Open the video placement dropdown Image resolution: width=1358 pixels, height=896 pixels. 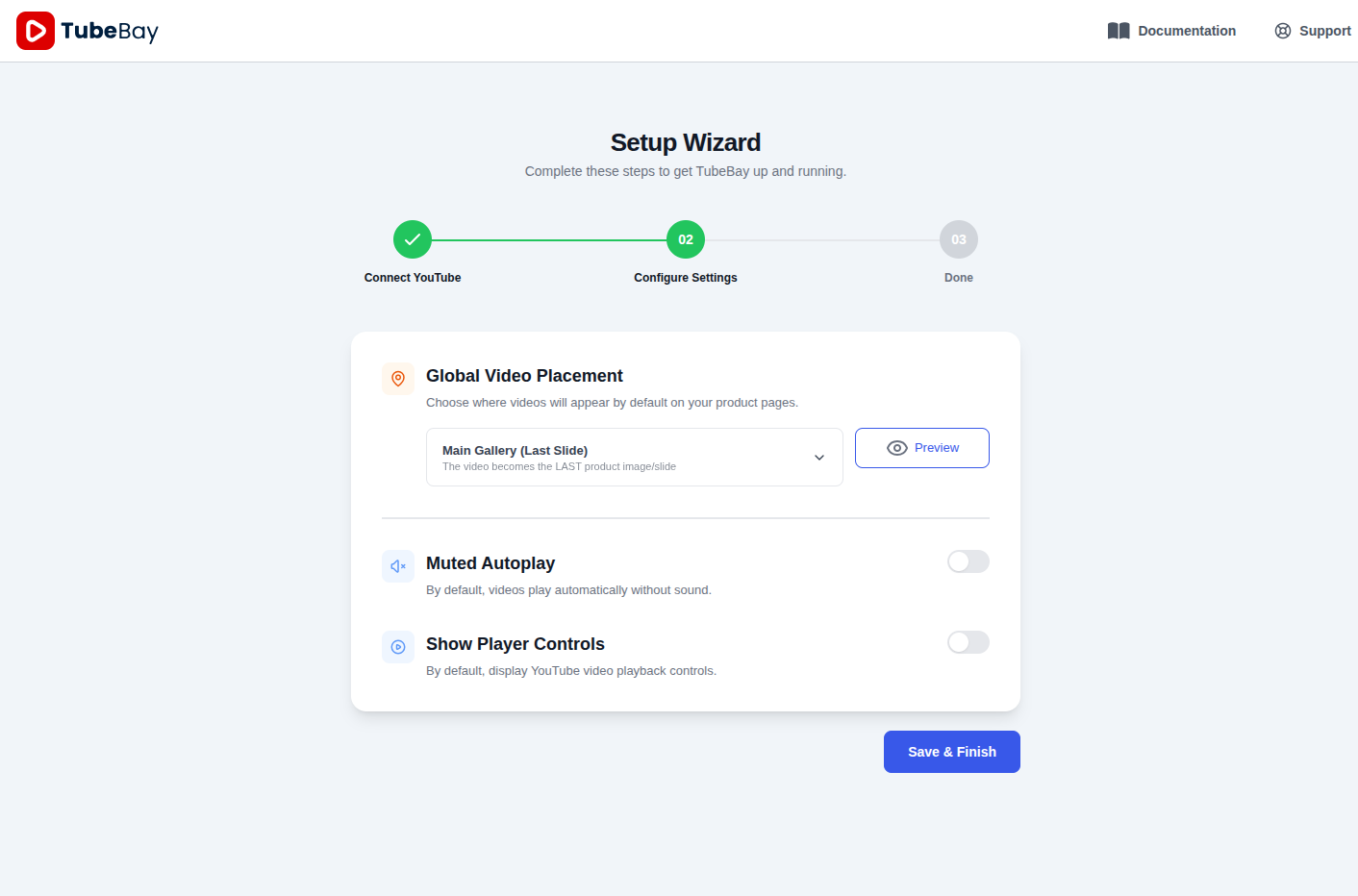pos(634,458)
